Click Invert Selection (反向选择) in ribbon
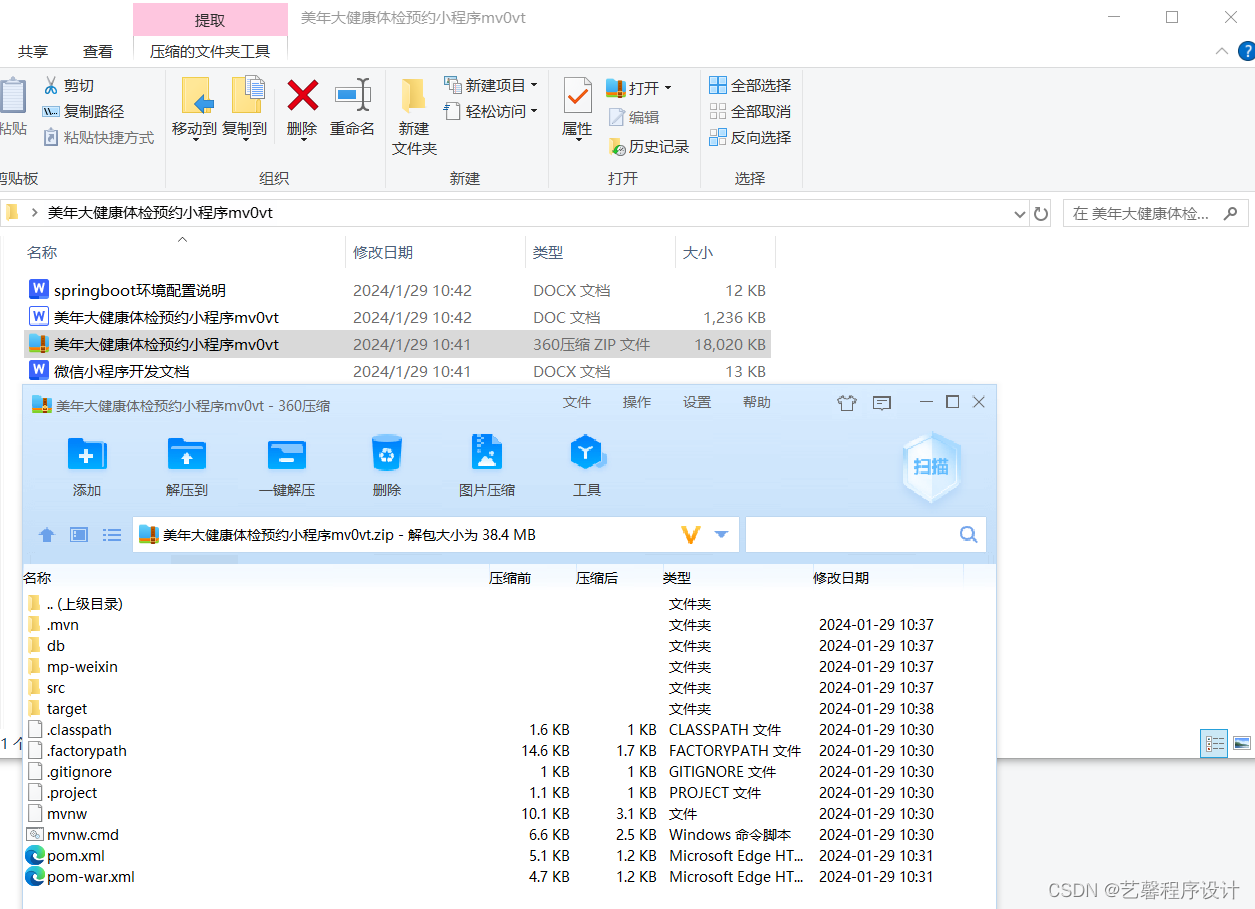 (x=750, y=137)
